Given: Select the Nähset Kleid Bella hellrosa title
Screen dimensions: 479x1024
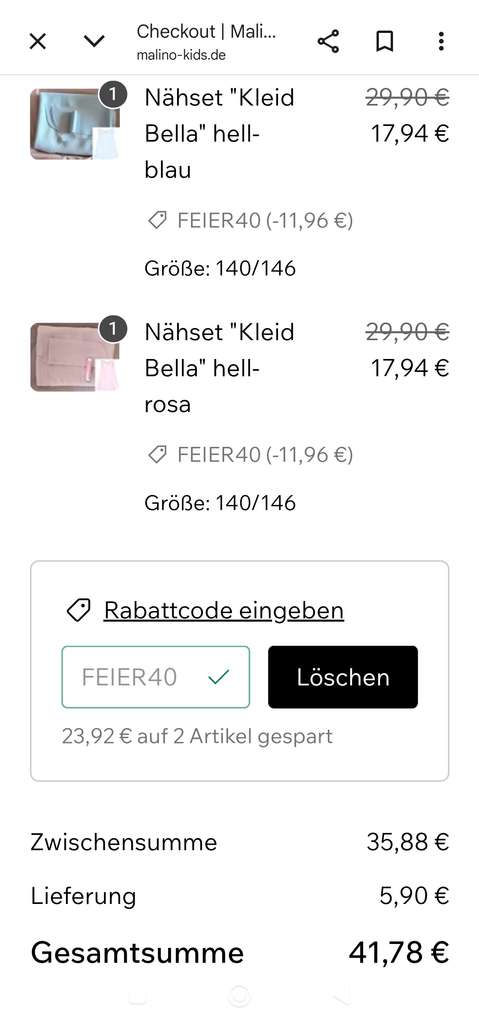Looking at the screenshot, I should pos(220,368).
